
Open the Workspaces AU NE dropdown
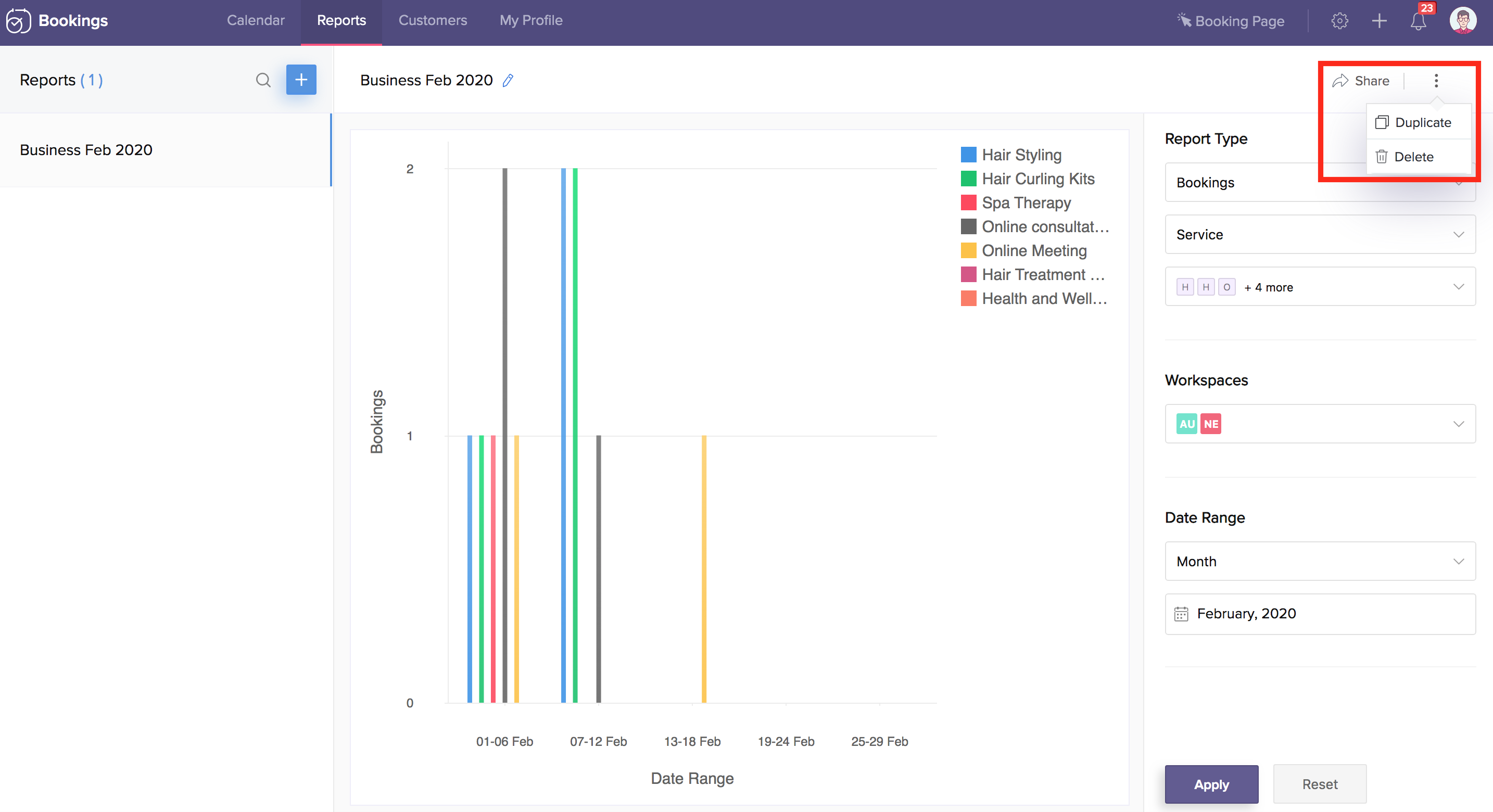point(1320,424)
